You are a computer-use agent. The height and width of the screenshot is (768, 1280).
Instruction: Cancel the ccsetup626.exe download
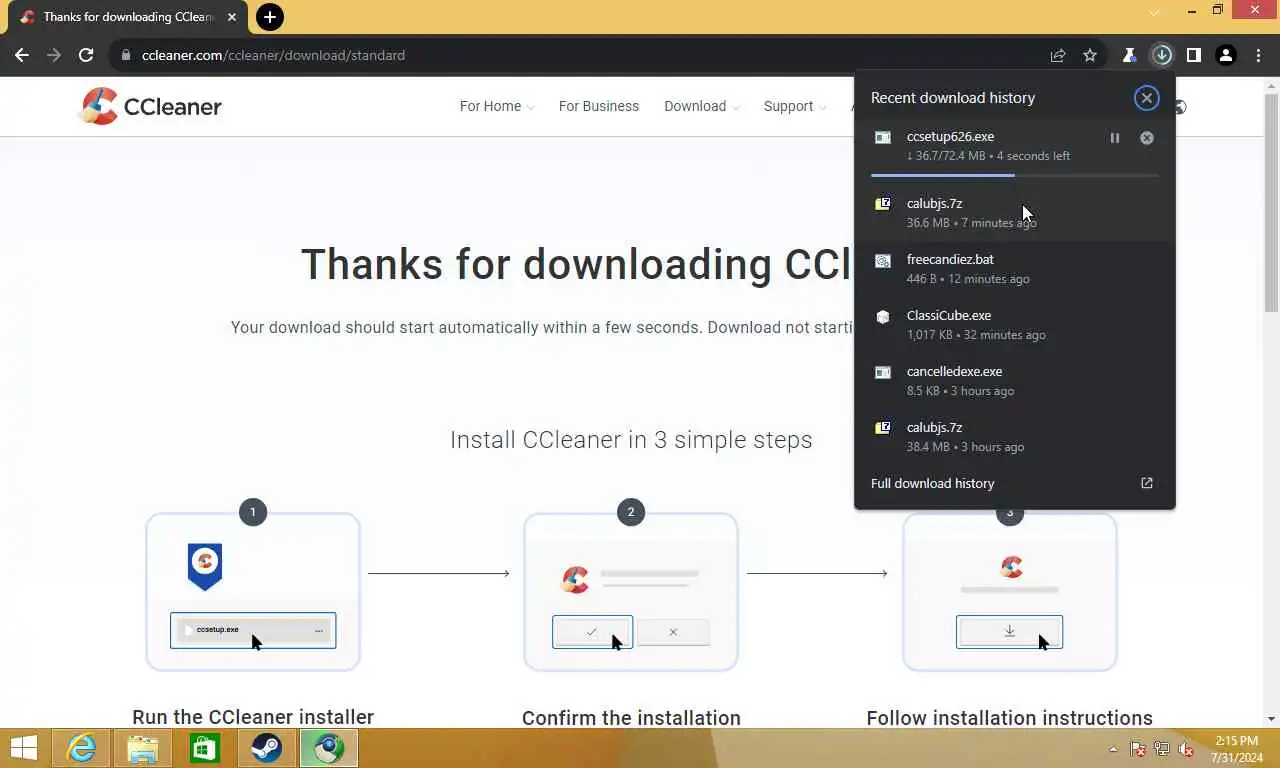tap(1147, 138)
